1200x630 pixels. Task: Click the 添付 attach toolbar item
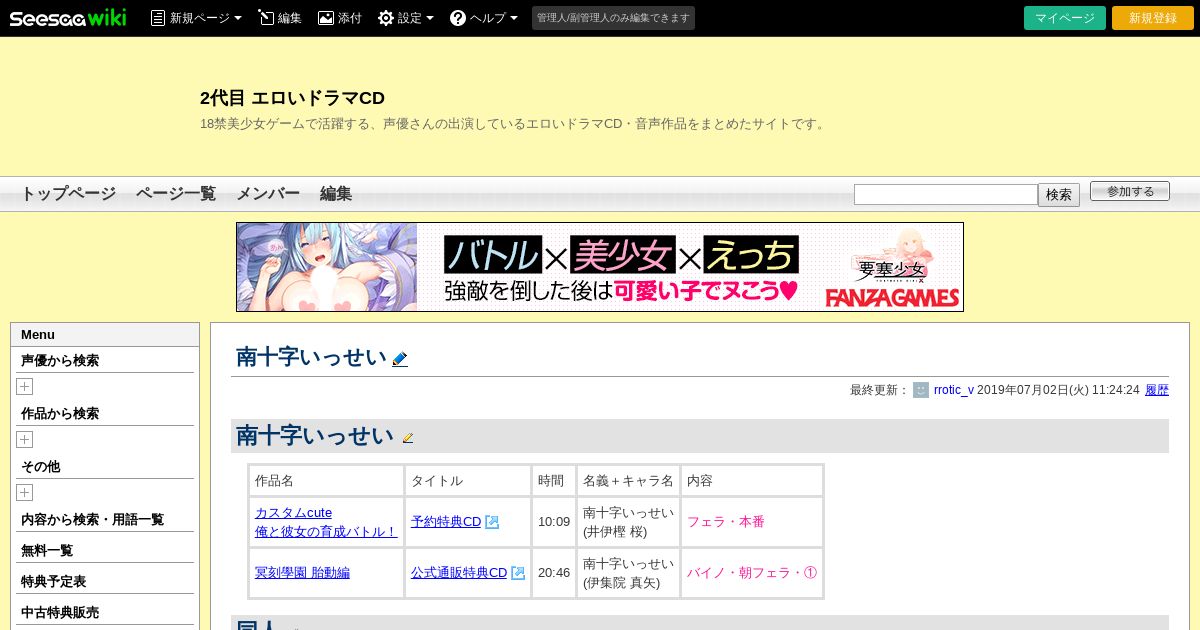tap(340, 18)
